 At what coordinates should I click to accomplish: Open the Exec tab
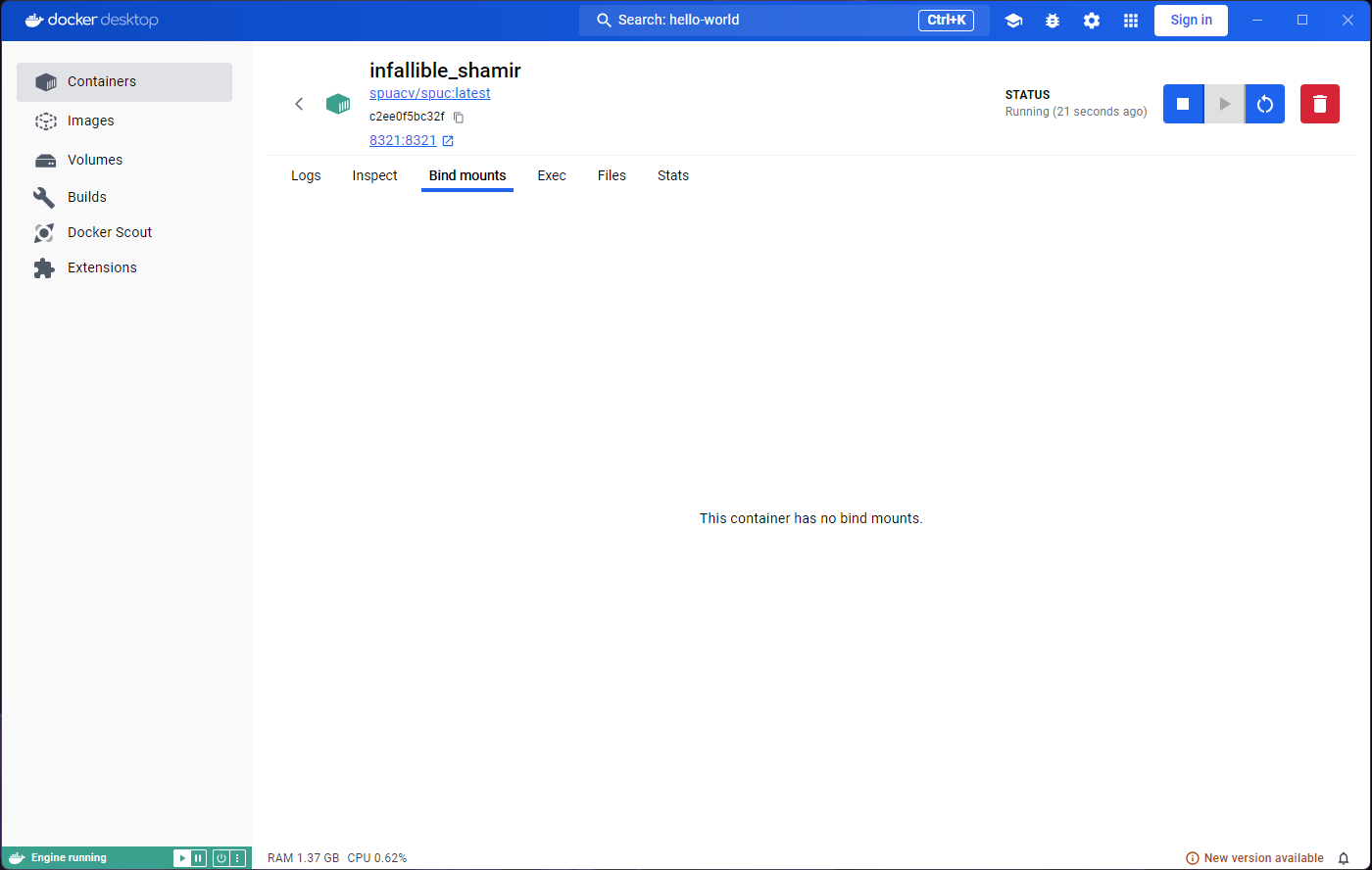pyautogui.click(x=552, y=175)
